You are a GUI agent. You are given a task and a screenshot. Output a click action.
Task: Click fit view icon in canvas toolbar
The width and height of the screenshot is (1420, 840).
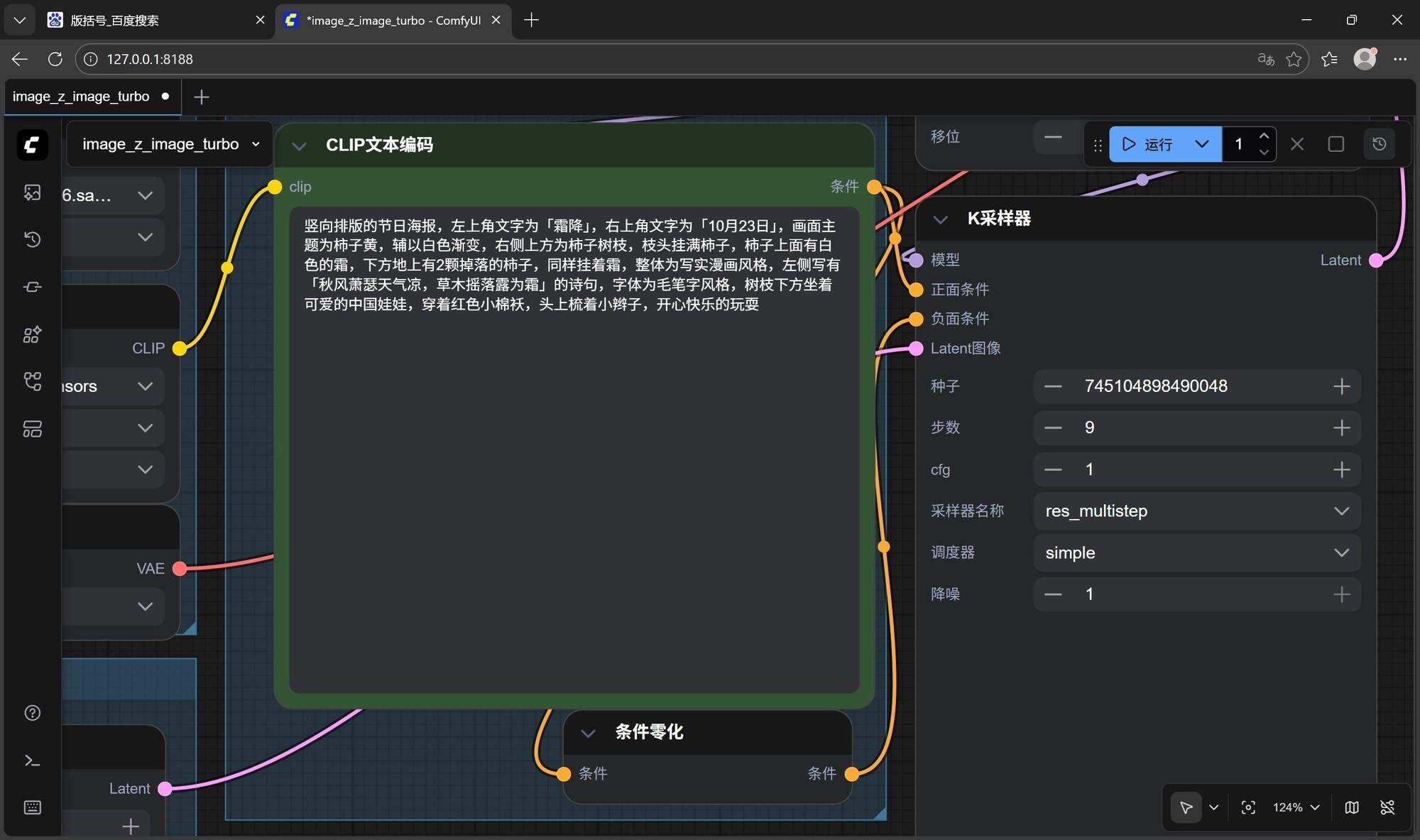[x=1248, y=807]
